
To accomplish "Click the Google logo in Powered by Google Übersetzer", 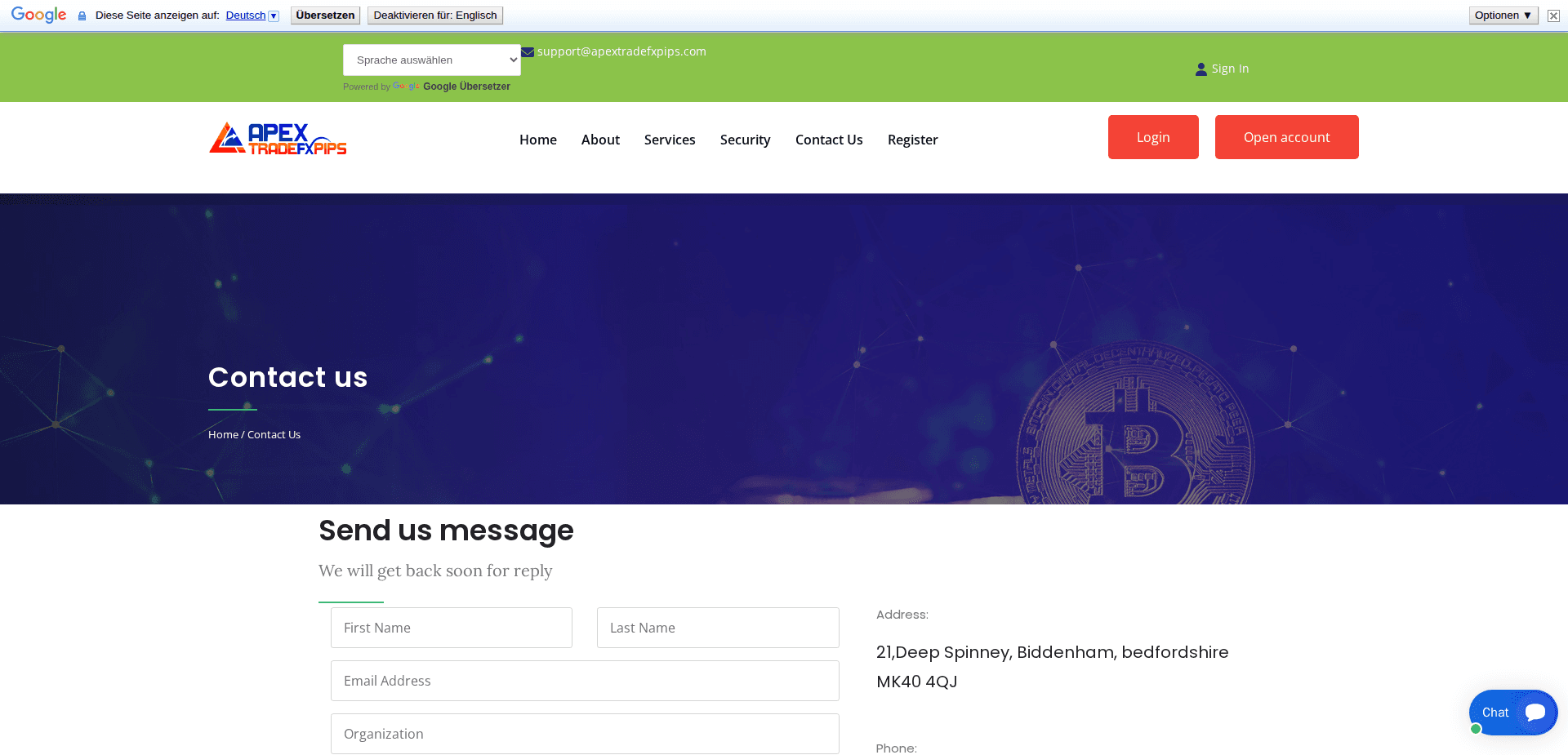I will pyautogui.click(x=406, y=86).
